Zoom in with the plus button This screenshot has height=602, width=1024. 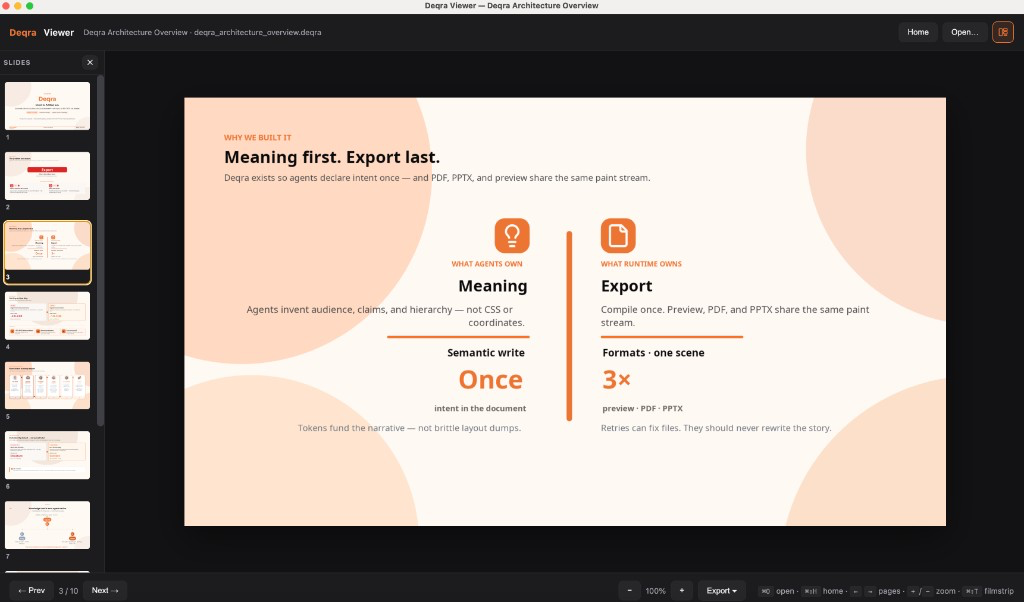(682, 590)
